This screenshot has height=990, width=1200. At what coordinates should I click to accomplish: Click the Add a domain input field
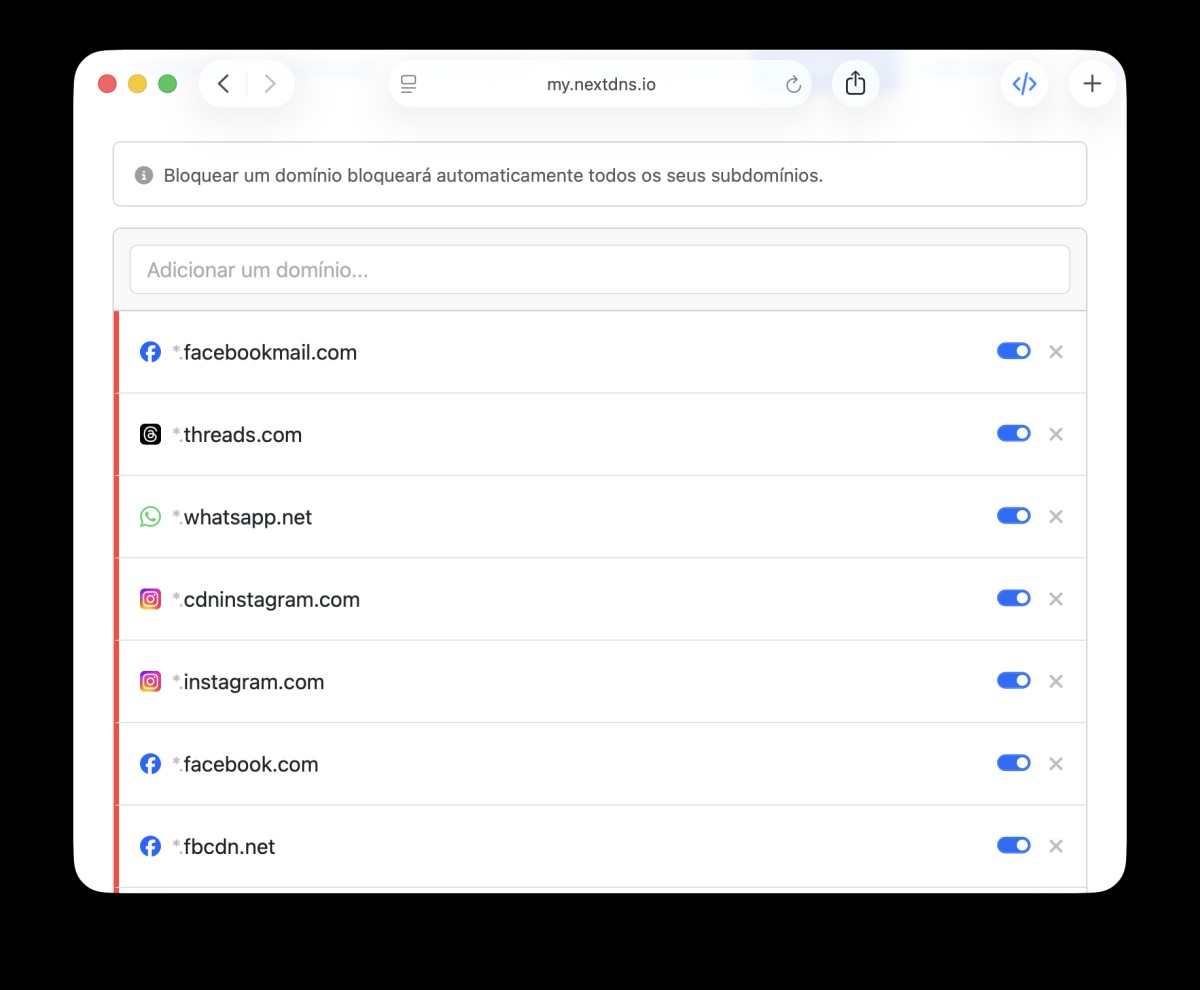(600, 270)
